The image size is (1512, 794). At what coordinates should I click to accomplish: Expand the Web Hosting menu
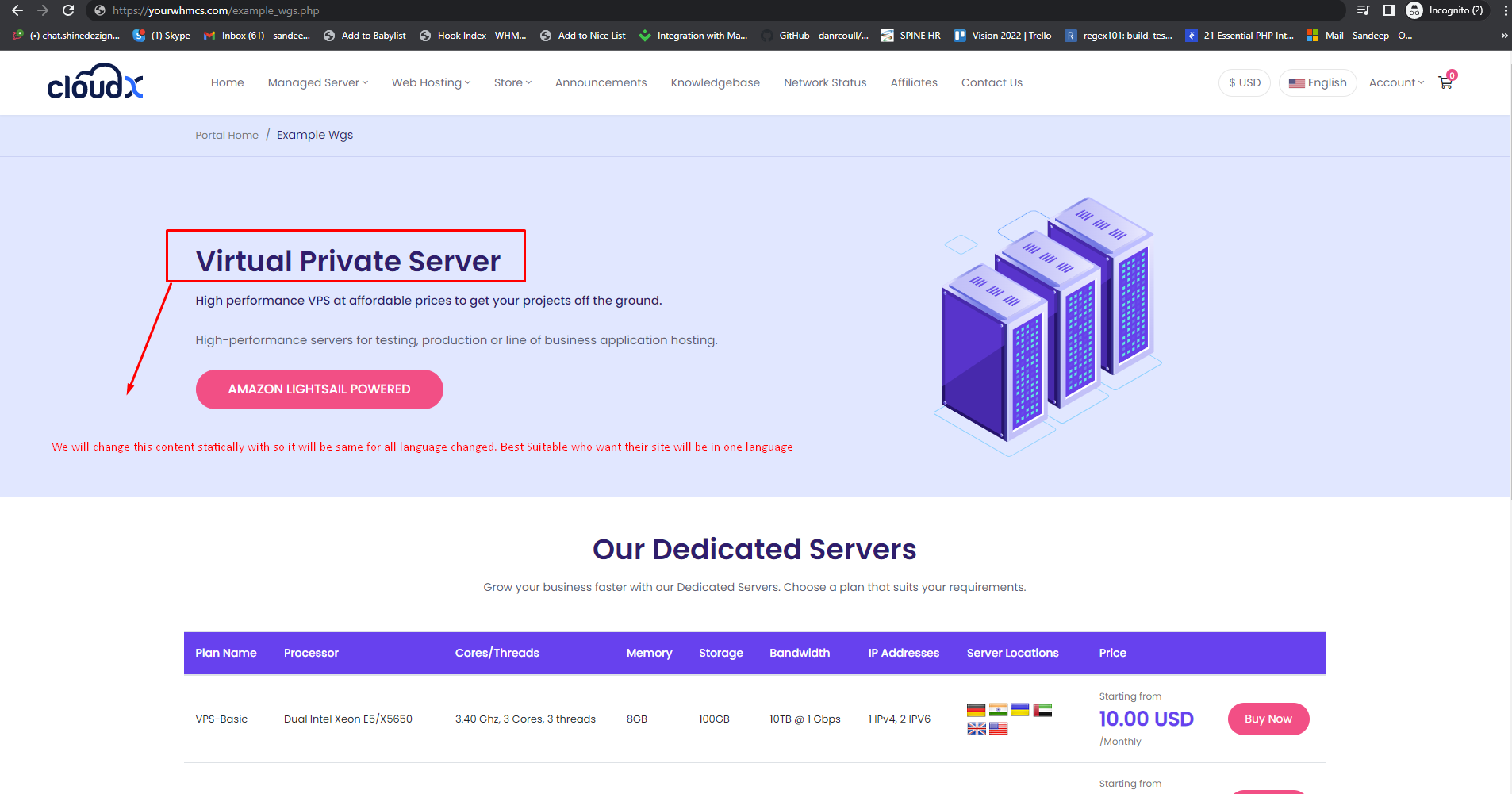[431, 82]
